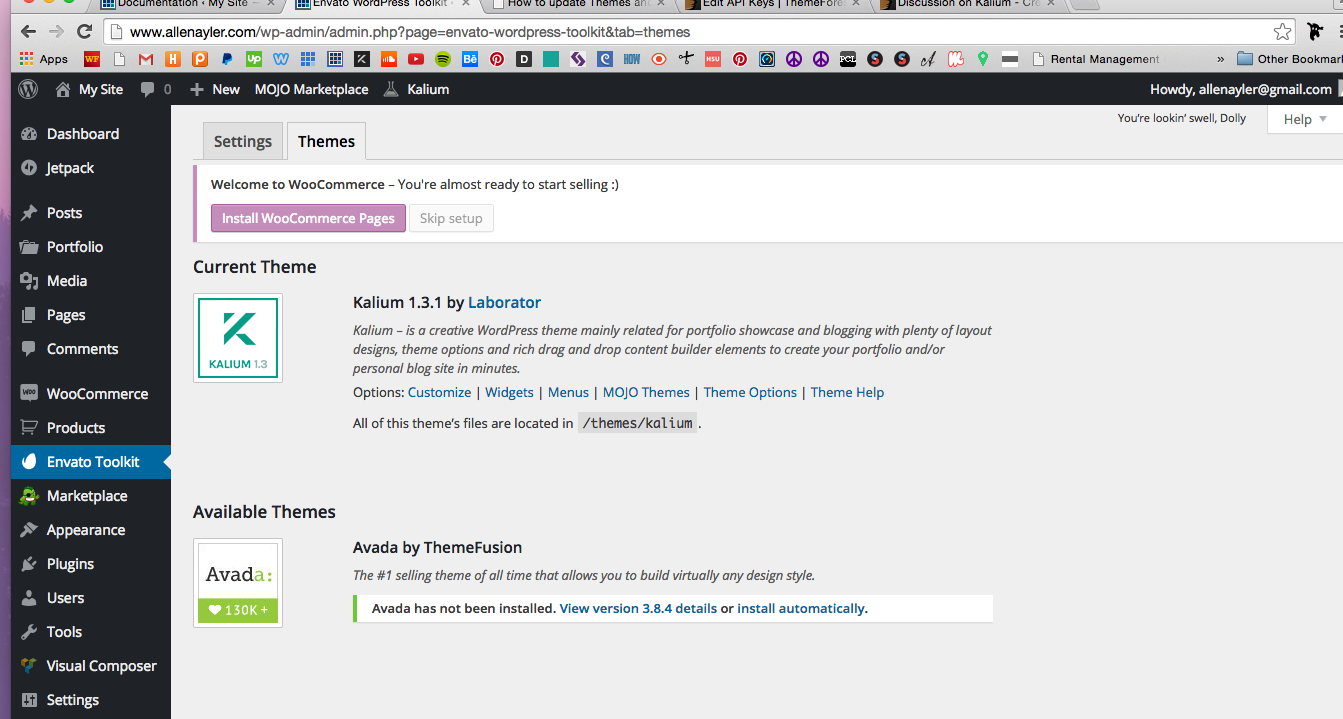Bookmark this page with the star icon
This screenshot has width=1343, height=719.
(1282, 32)
